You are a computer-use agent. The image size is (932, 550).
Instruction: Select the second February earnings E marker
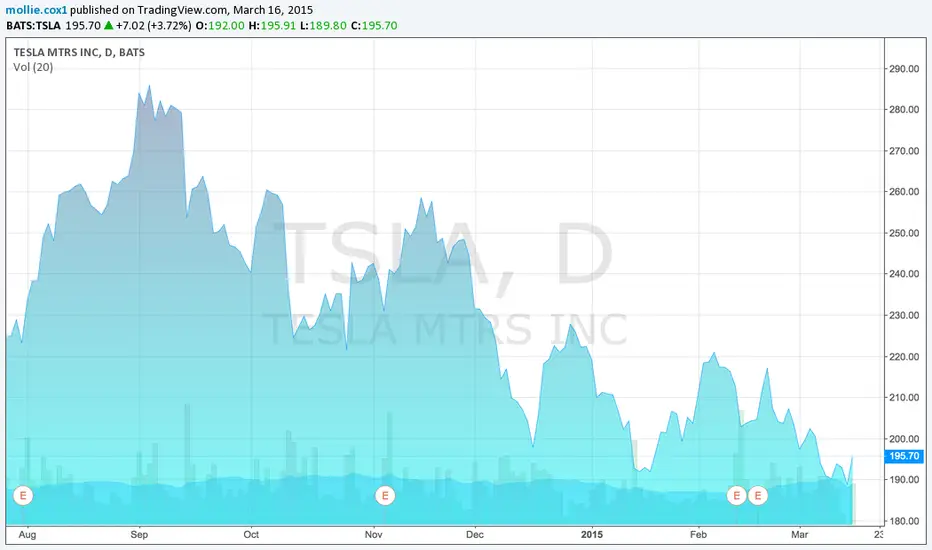(758, 495)
